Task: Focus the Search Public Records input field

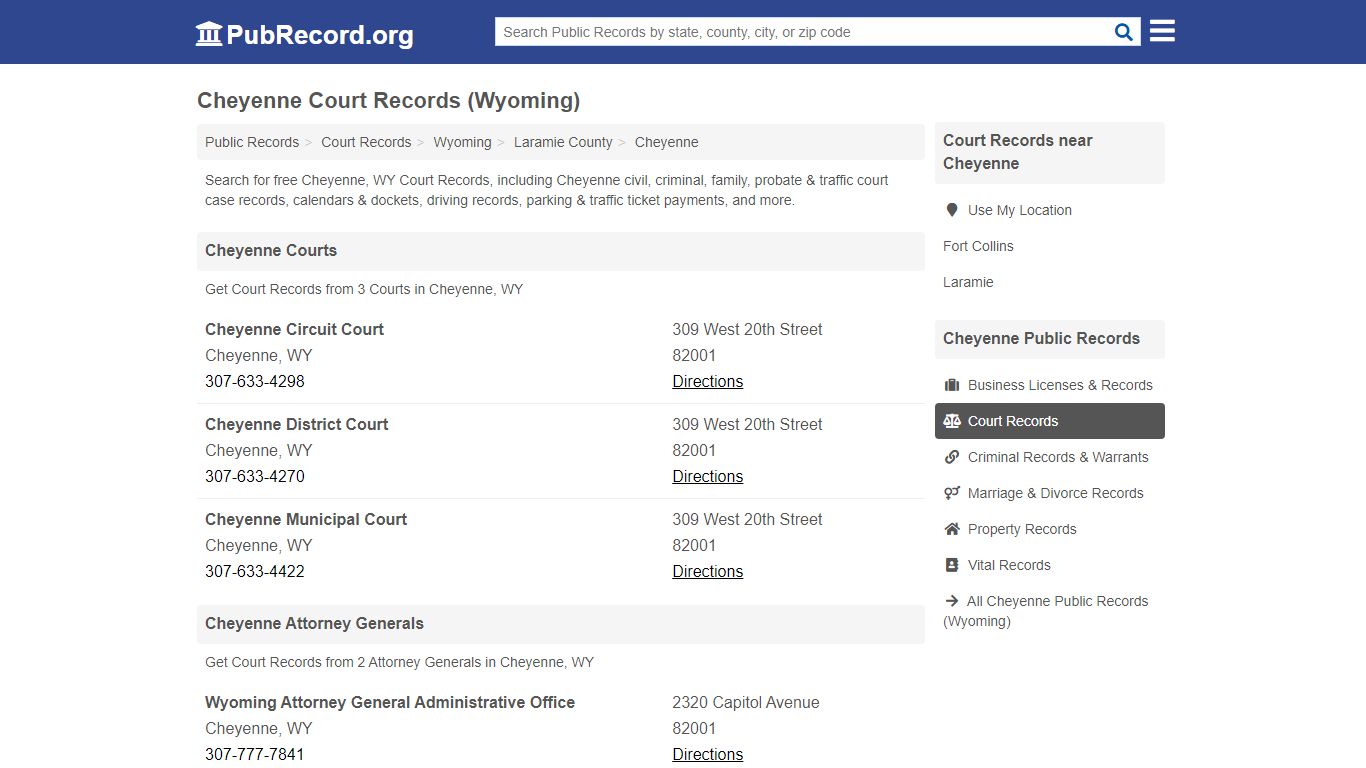Action: tap(805, 32)
